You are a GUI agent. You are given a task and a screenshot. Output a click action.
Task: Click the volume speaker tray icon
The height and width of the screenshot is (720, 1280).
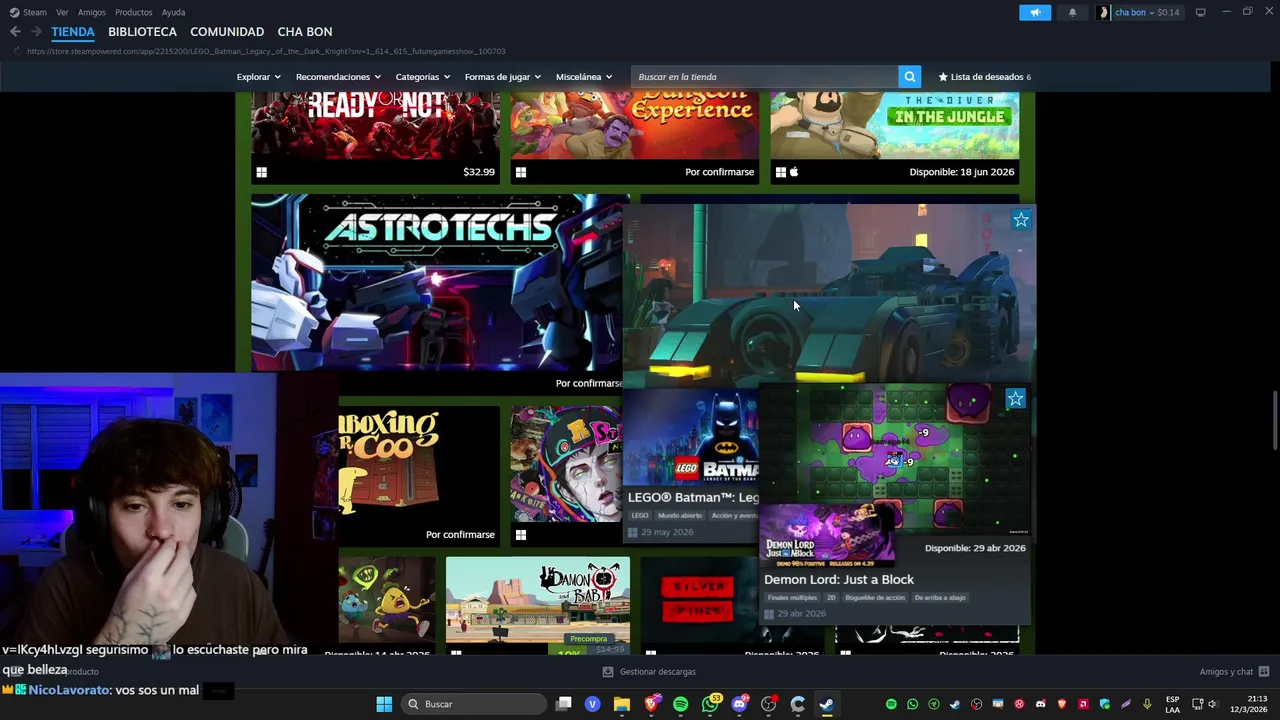[x=1212, y=704]
